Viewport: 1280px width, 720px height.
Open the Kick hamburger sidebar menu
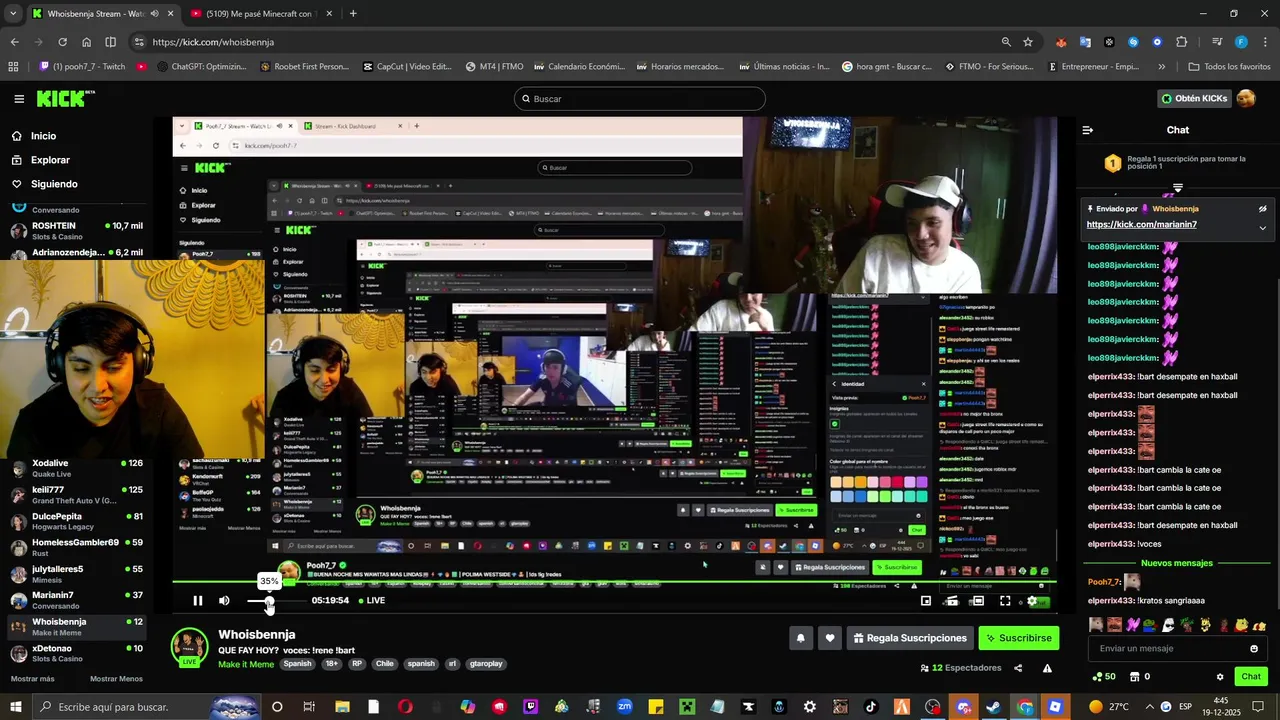[19, 99]
